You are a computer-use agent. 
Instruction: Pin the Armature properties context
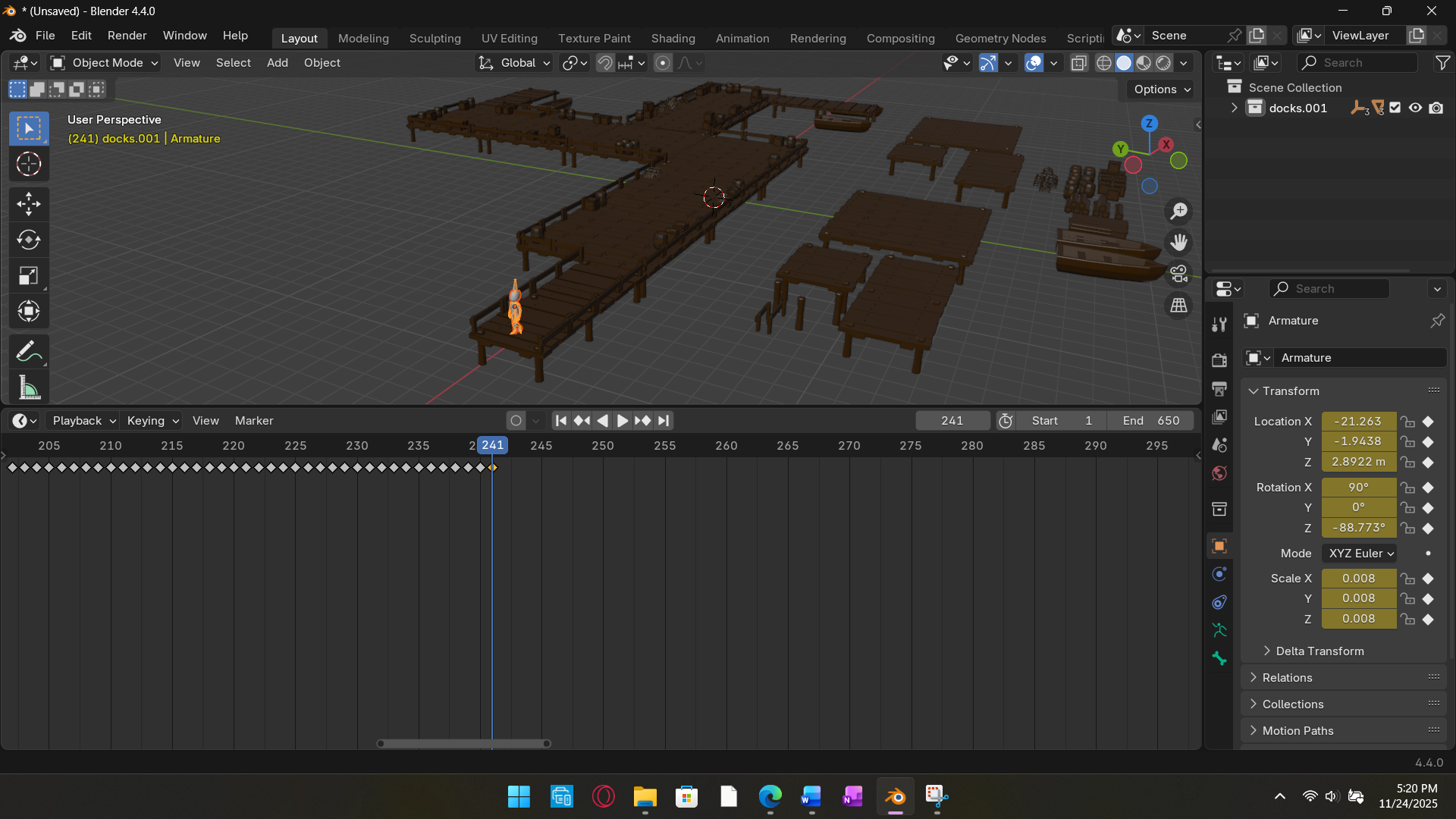pos(1437,321)
